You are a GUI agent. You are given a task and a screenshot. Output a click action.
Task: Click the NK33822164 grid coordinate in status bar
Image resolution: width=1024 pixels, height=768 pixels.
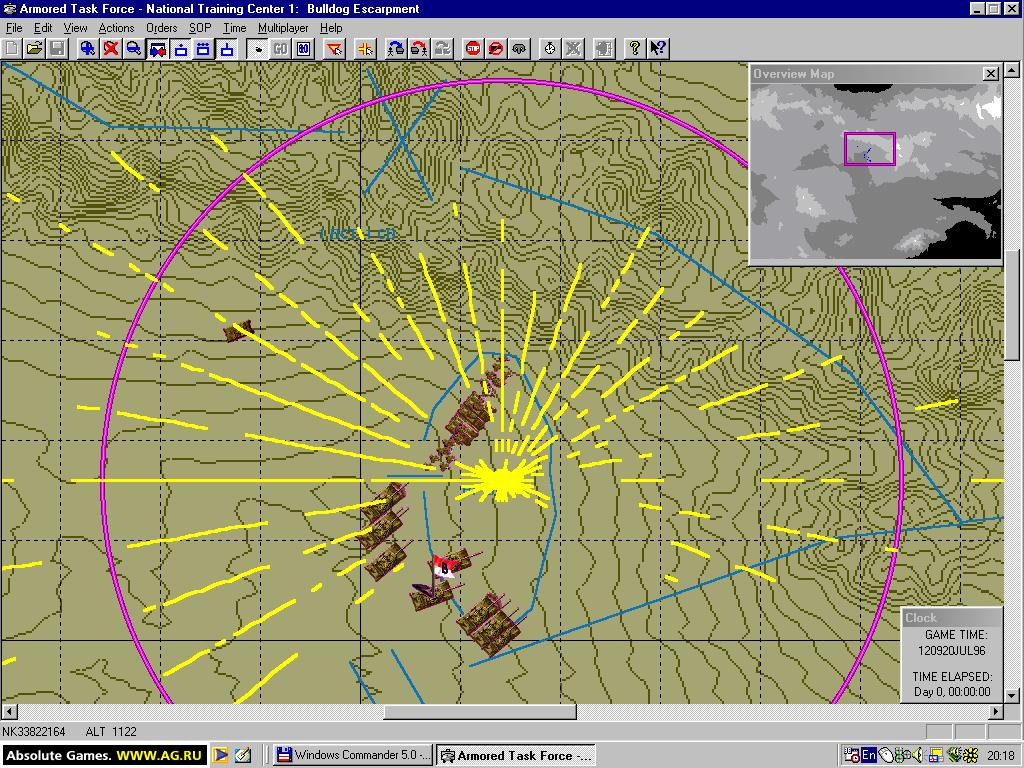click(34, 731)
